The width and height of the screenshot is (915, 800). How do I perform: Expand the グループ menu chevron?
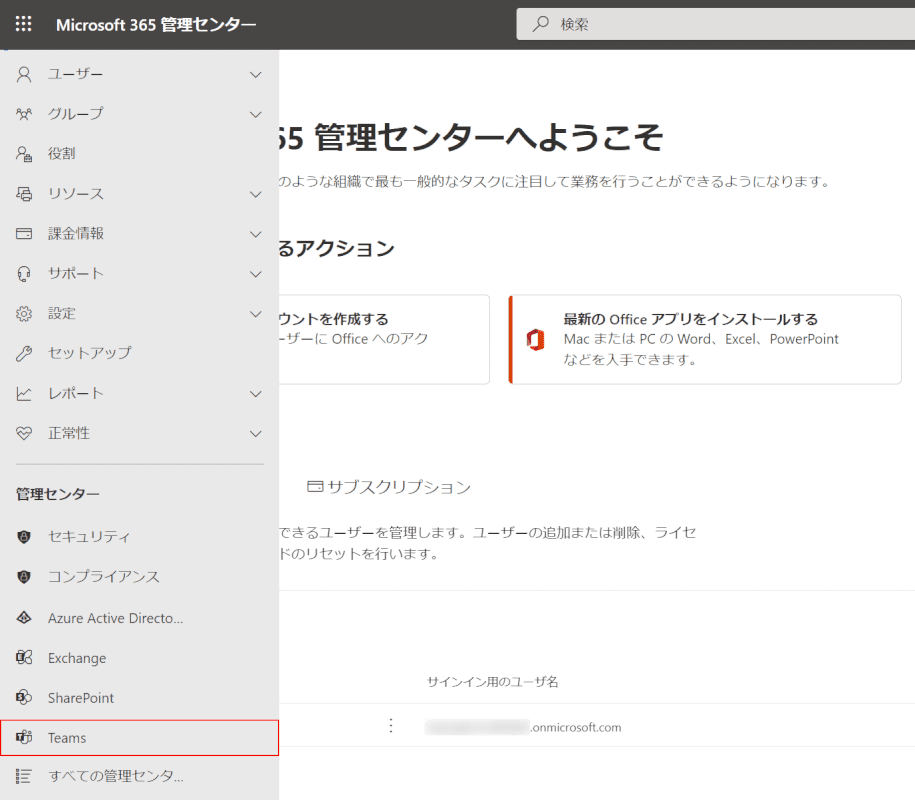256,114
